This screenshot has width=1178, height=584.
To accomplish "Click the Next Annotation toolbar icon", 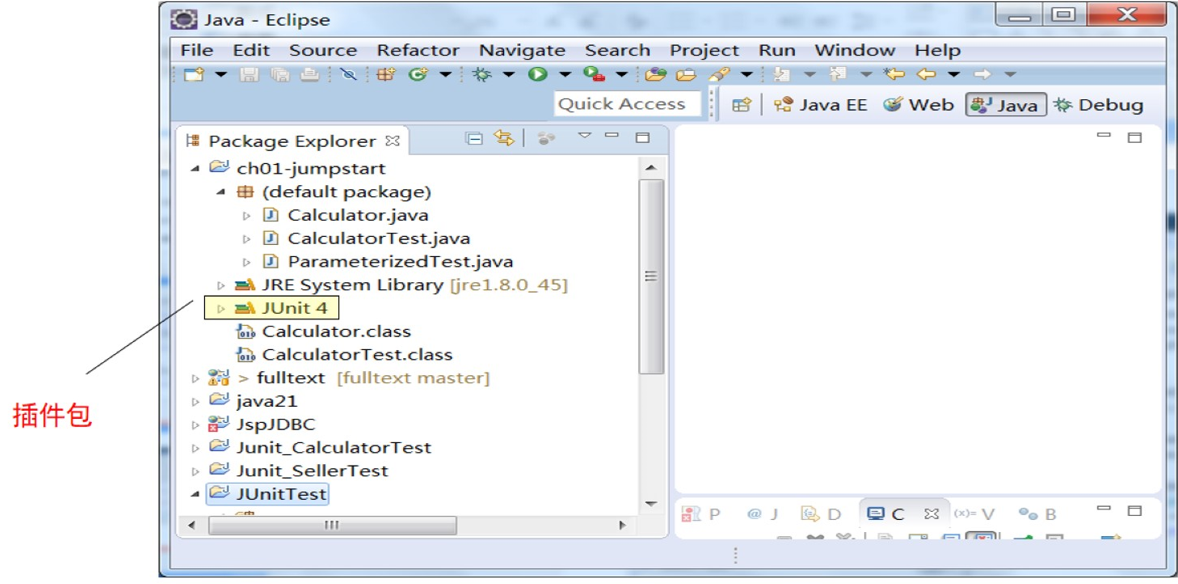I will (782, 74).
